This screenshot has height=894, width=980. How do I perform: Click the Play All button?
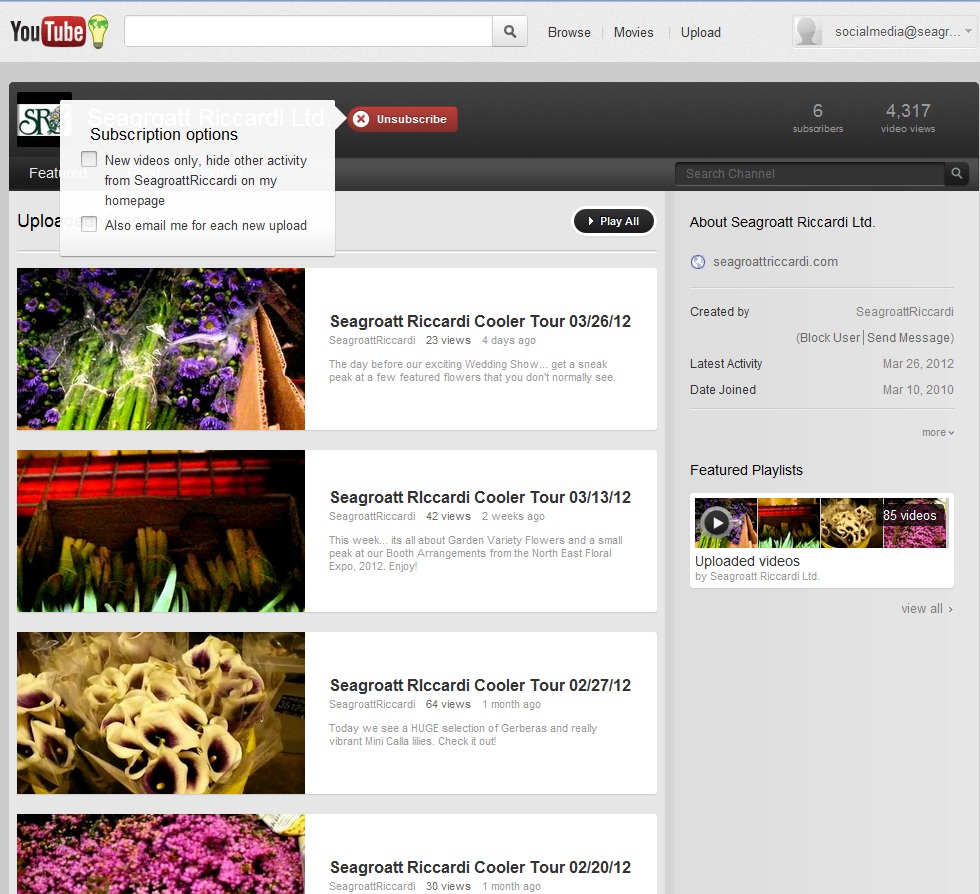coord(614,221)
